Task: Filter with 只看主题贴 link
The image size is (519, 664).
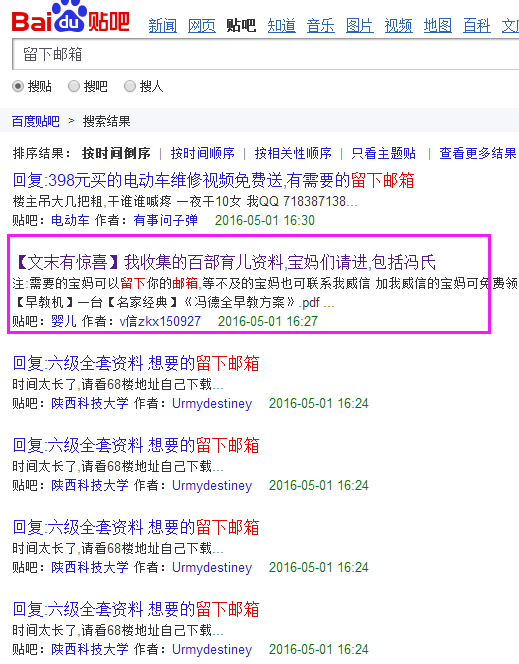Action: point(384,153)
